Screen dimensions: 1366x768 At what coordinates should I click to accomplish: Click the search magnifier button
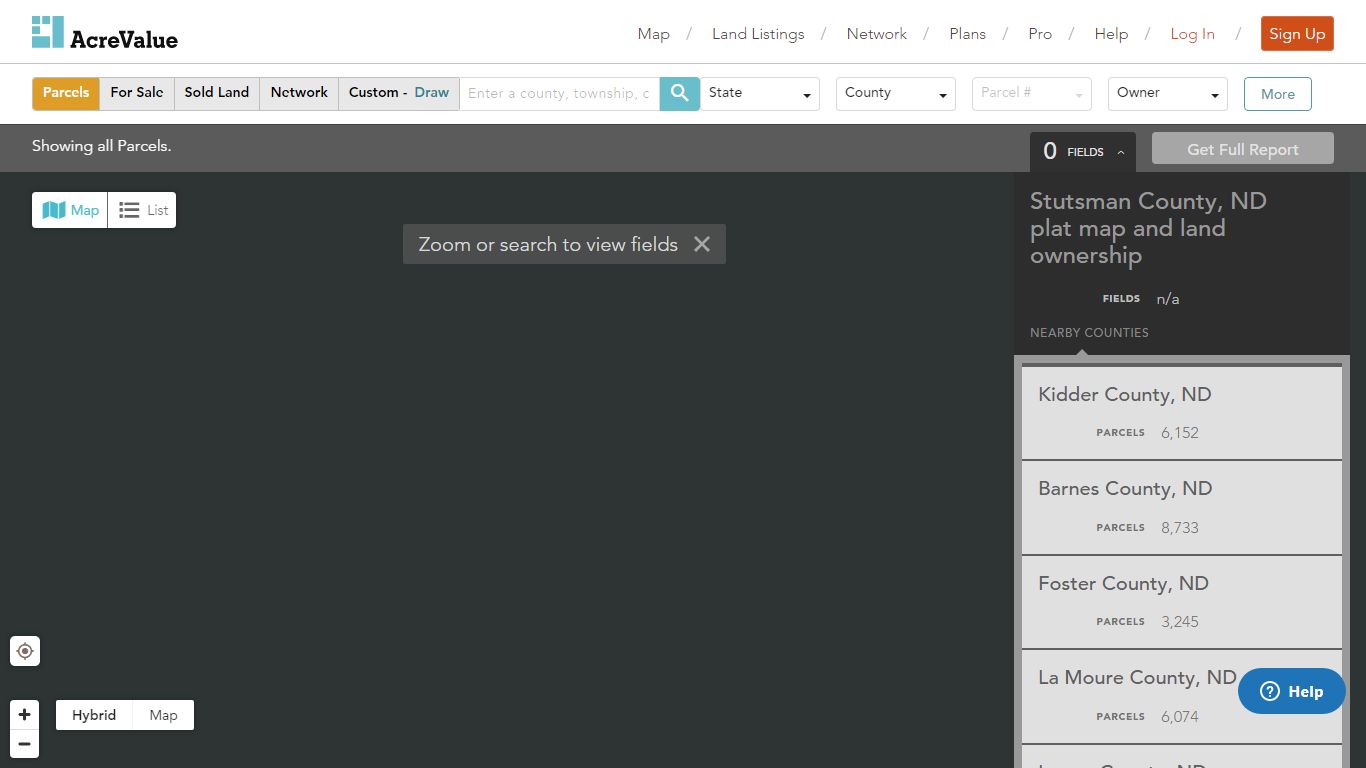coord(680,93)
